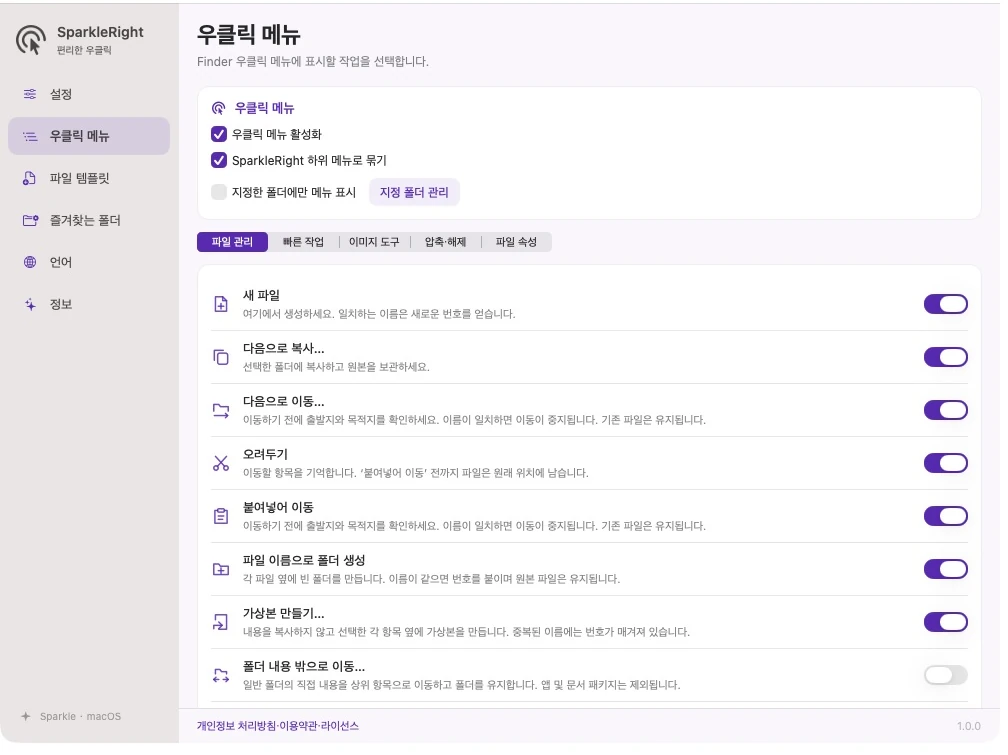Go to 파일 템플릿 in sidebar
The image size is (1008, 755).
pyautogui.click(x=89, y=178)
